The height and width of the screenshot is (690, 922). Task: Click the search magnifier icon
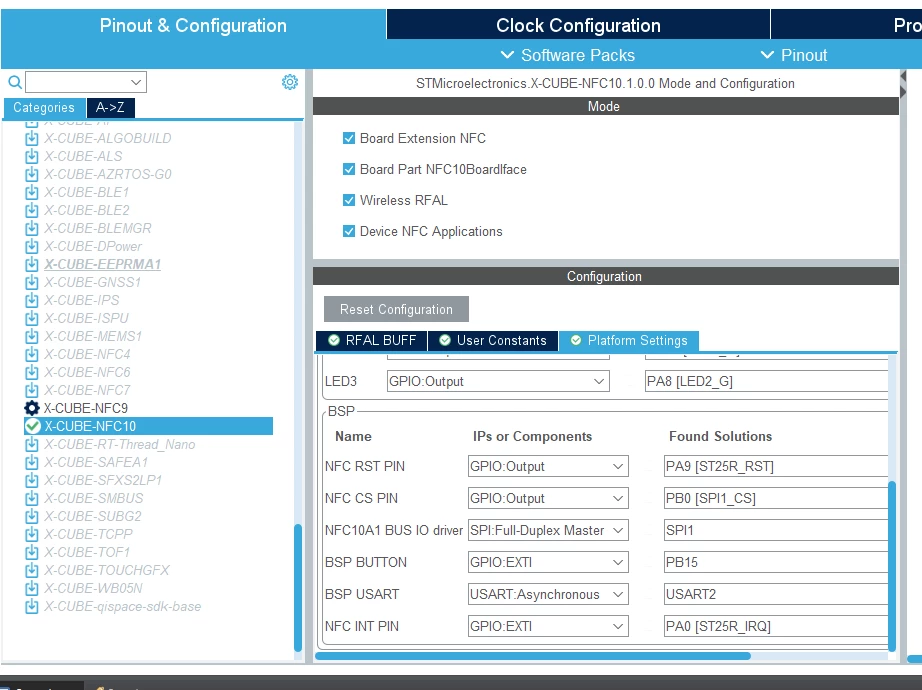(x=15, y=82)
